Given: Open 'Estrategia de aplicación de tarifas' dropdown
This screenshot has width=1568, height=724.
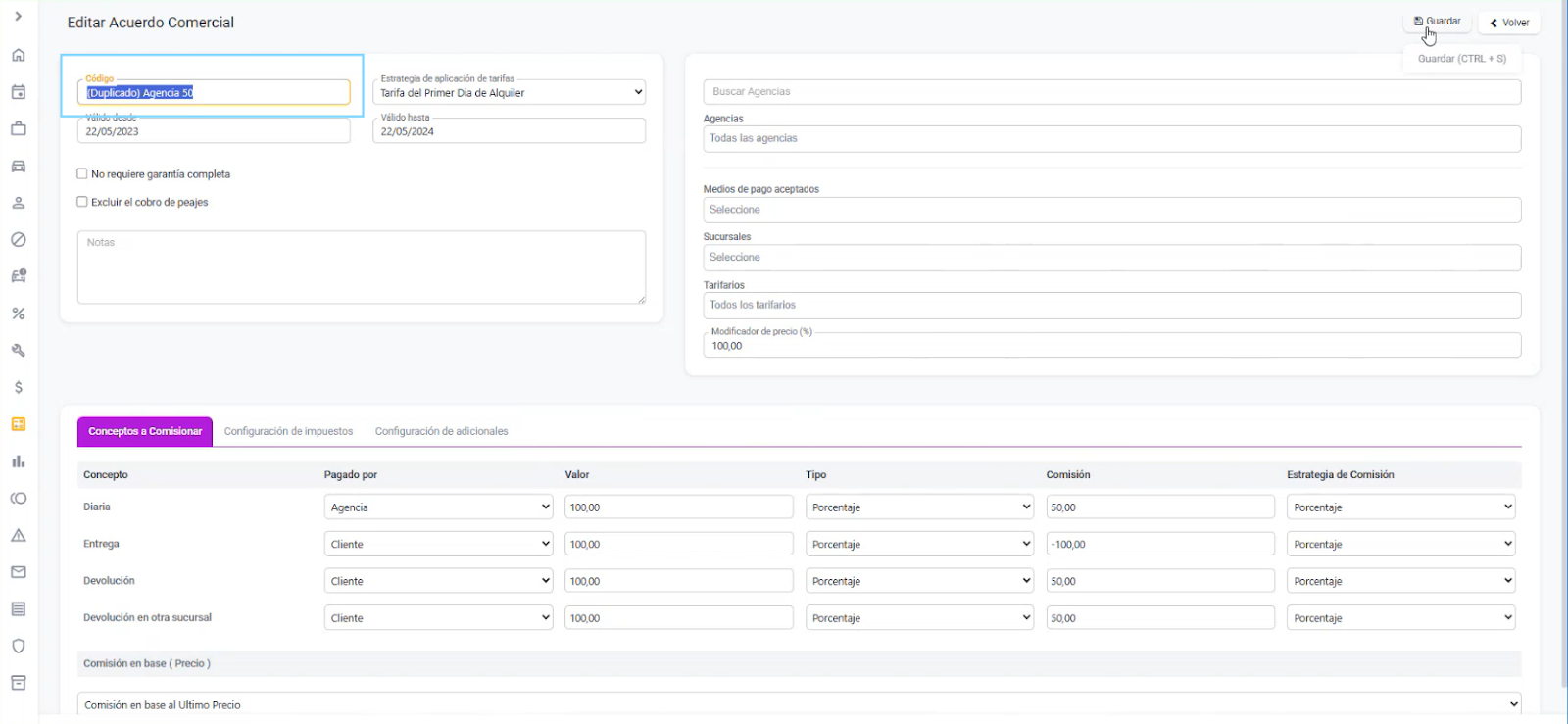Looking at the screenshot, I should click(510, 93).
